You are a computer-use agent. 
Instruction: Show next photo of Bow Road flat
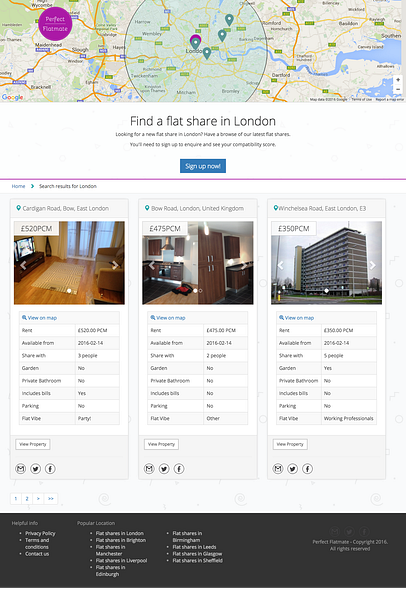[x=243, y=265]
